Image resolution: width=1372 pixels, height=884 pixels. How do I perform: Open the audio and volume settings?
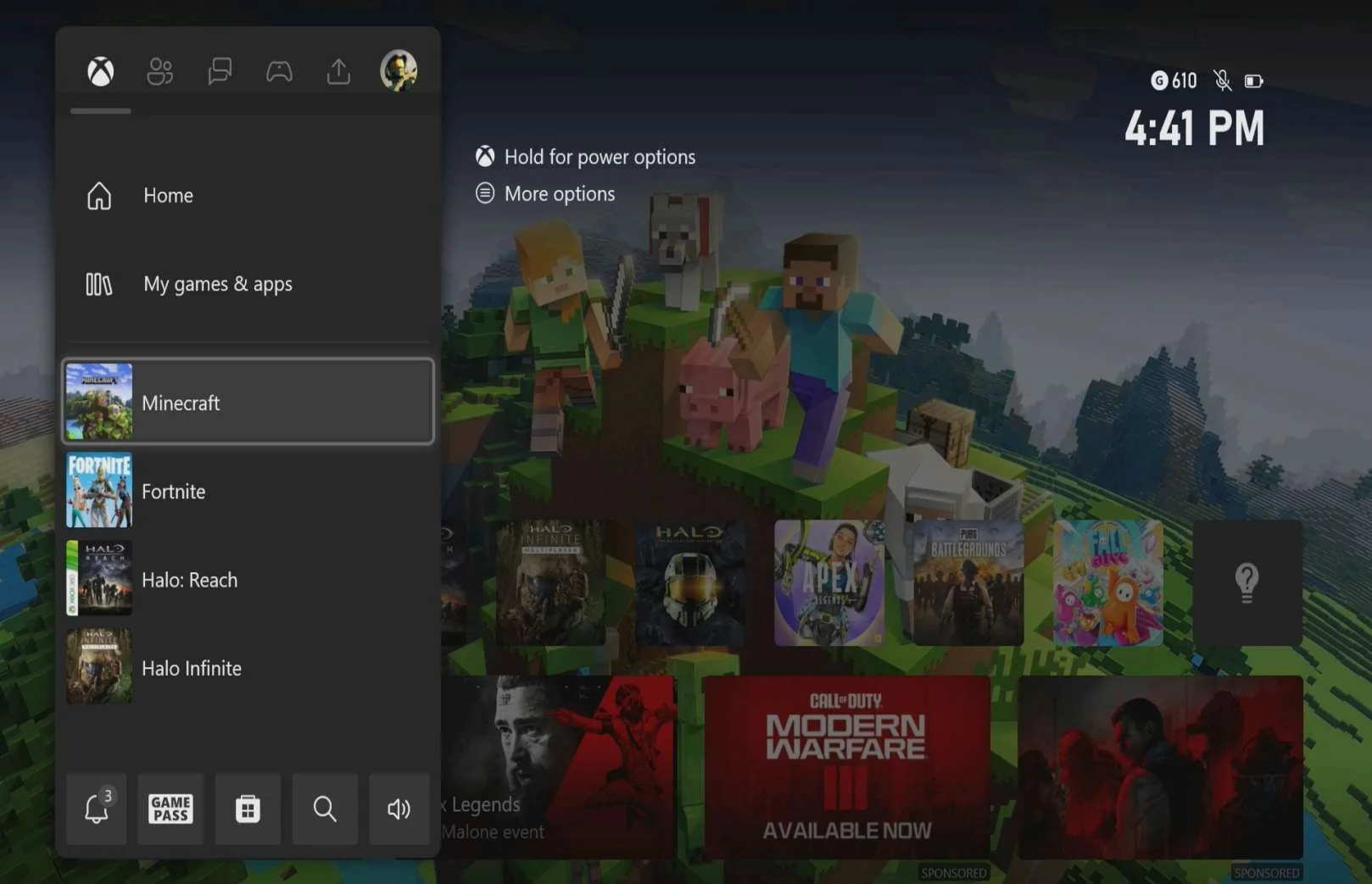[x=399, y=809]
